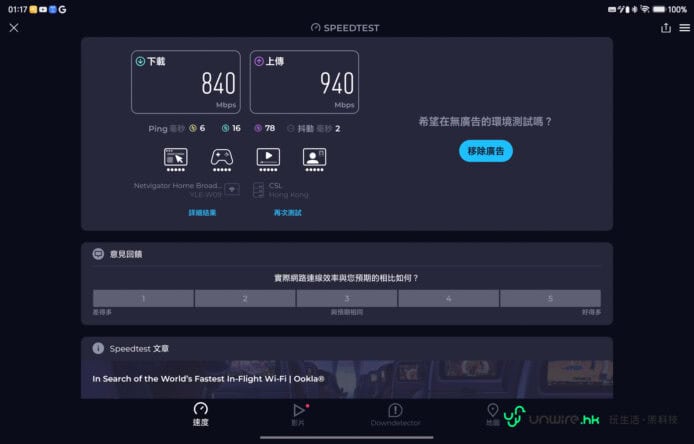Image resolution: width=694 pixels, height=444 pixels.
Task: Rate the connection 2 in feedback
Action: (x=245, y=298)
